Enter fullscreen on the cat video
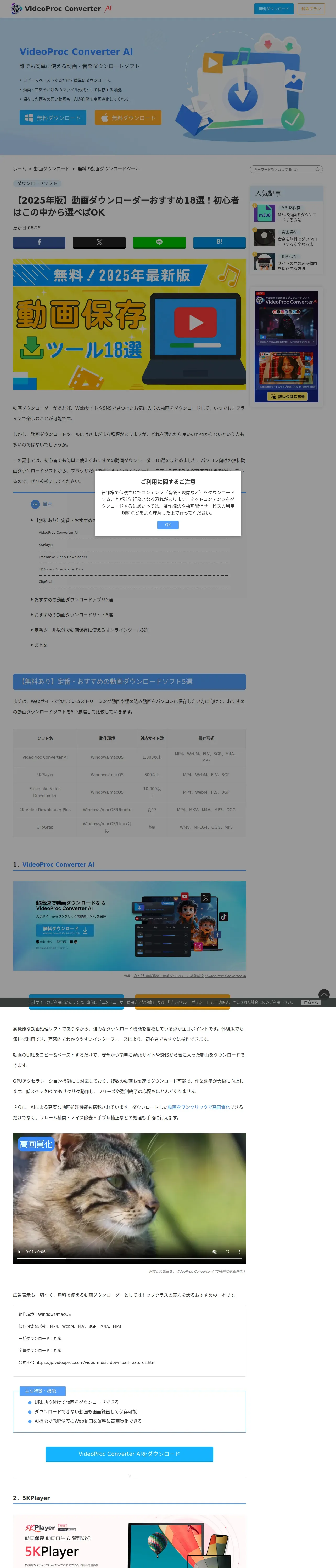Screen dimensions: 336x1568 tap(227, 1252)
